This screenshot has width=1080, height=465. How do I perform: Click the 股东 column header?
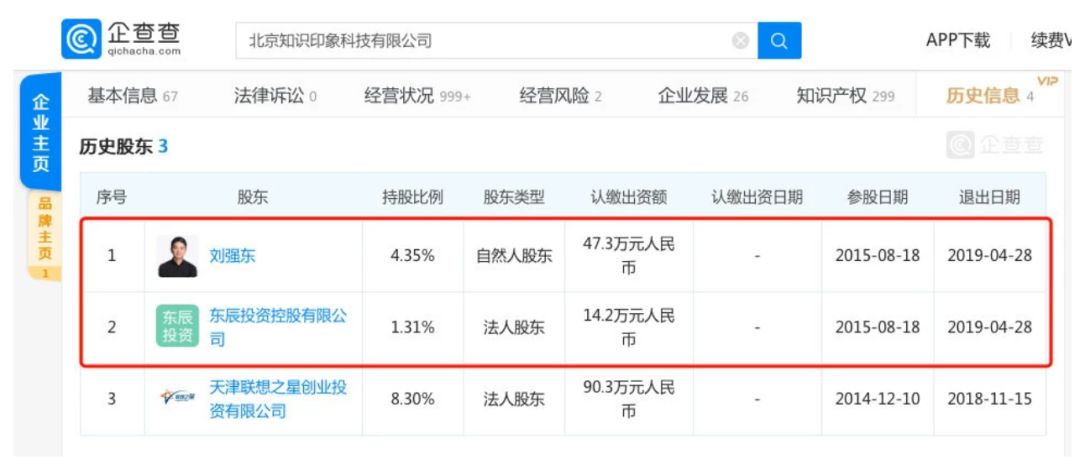[253, 198]
